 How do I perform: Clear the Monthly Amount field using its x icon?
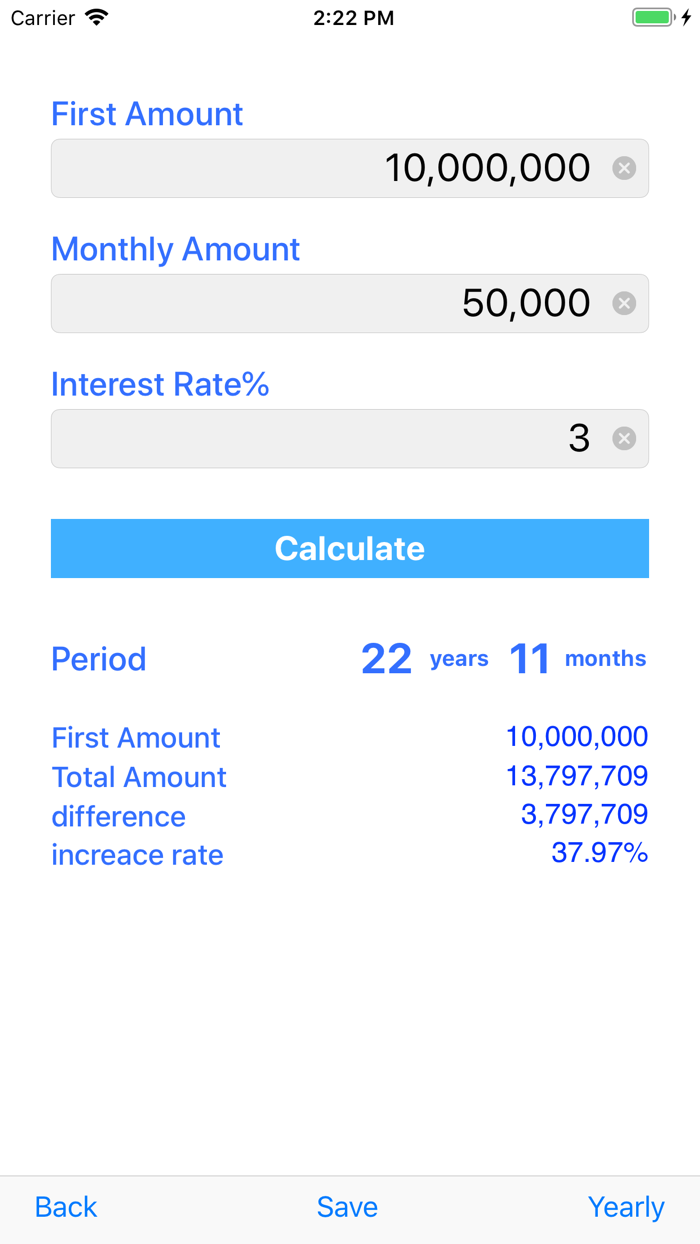(624, 303)
